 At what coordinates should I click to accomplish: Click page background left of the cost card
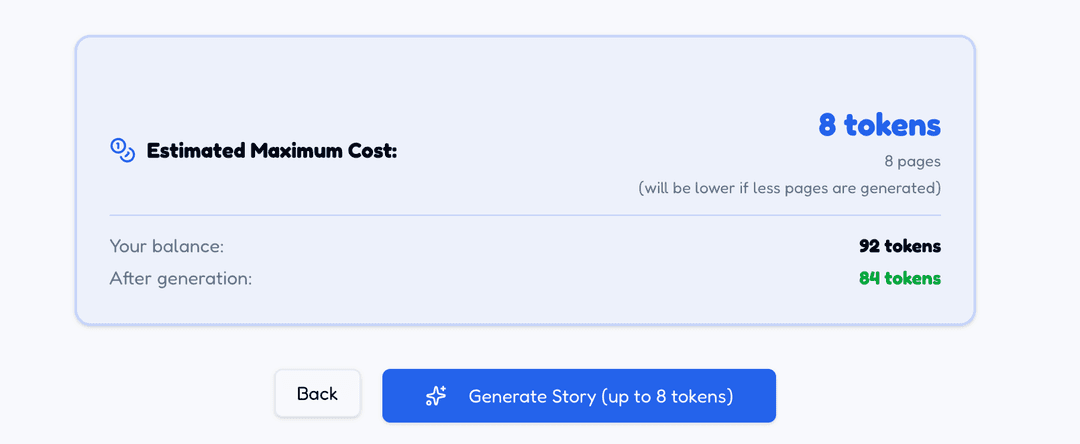pos(37,180)
